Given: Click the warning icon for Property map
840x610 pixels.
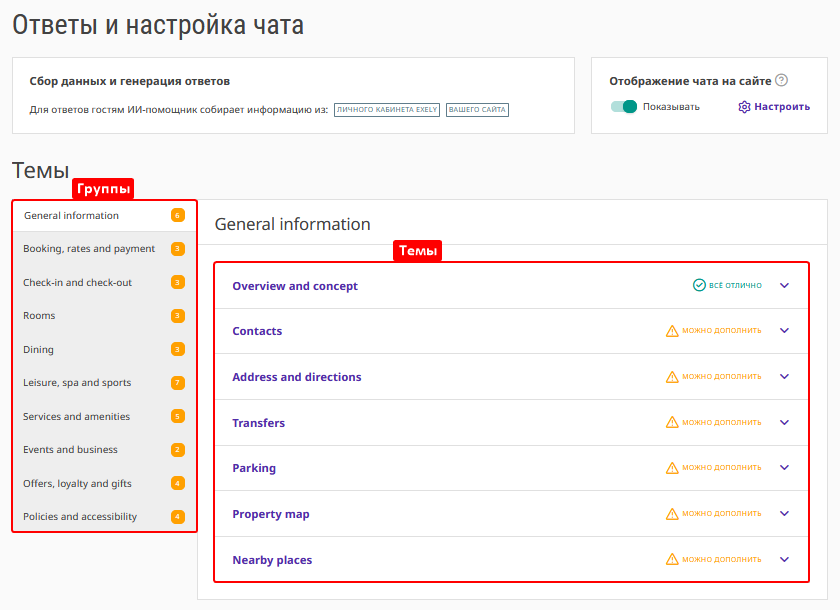Looking at the screenshot, I should click(672, 514).
